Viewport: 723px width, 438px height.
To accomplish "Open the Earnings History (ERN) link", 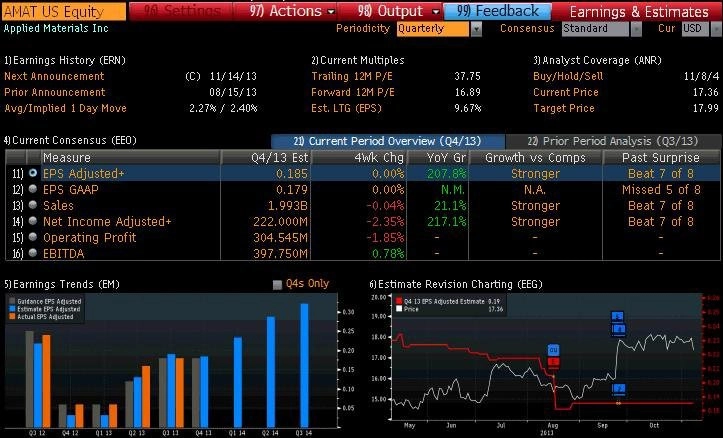I will point(65,60).
